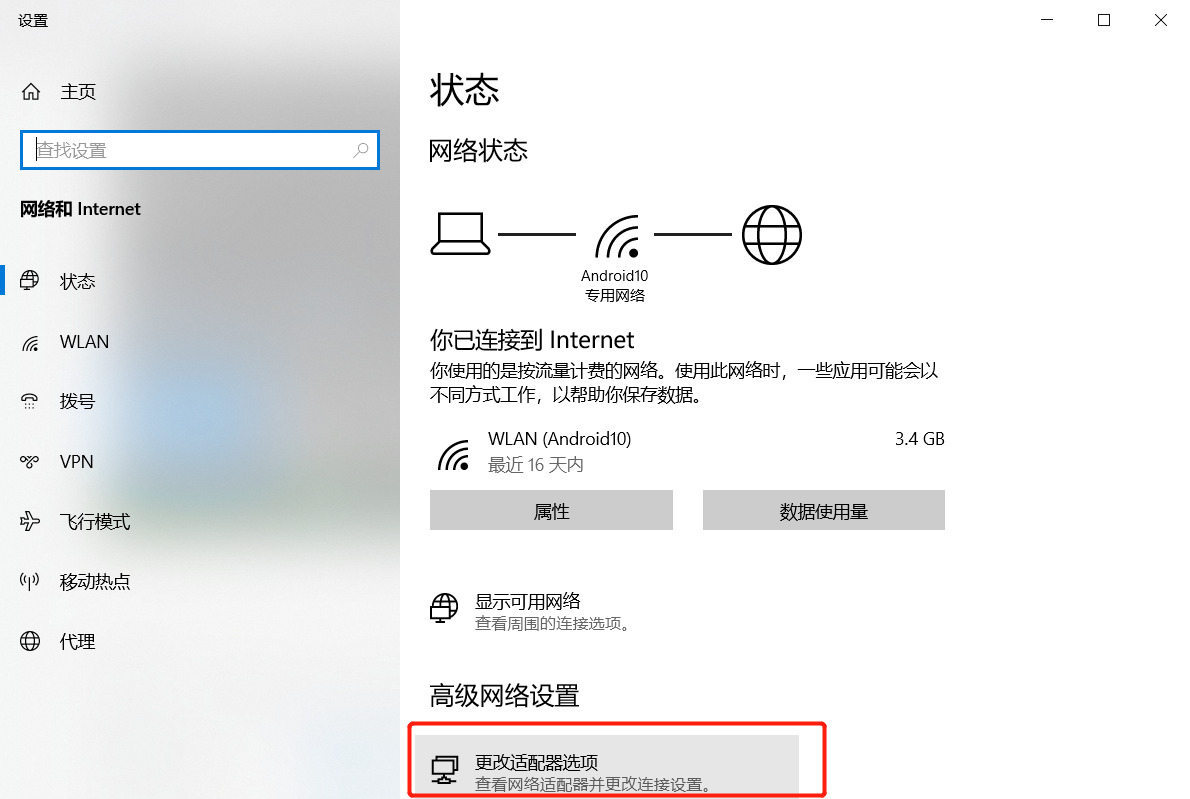Click the search magnifier icon in 查找设置
The width and height of the screenshot is (1190, 799).
click(x=360, y=150)
